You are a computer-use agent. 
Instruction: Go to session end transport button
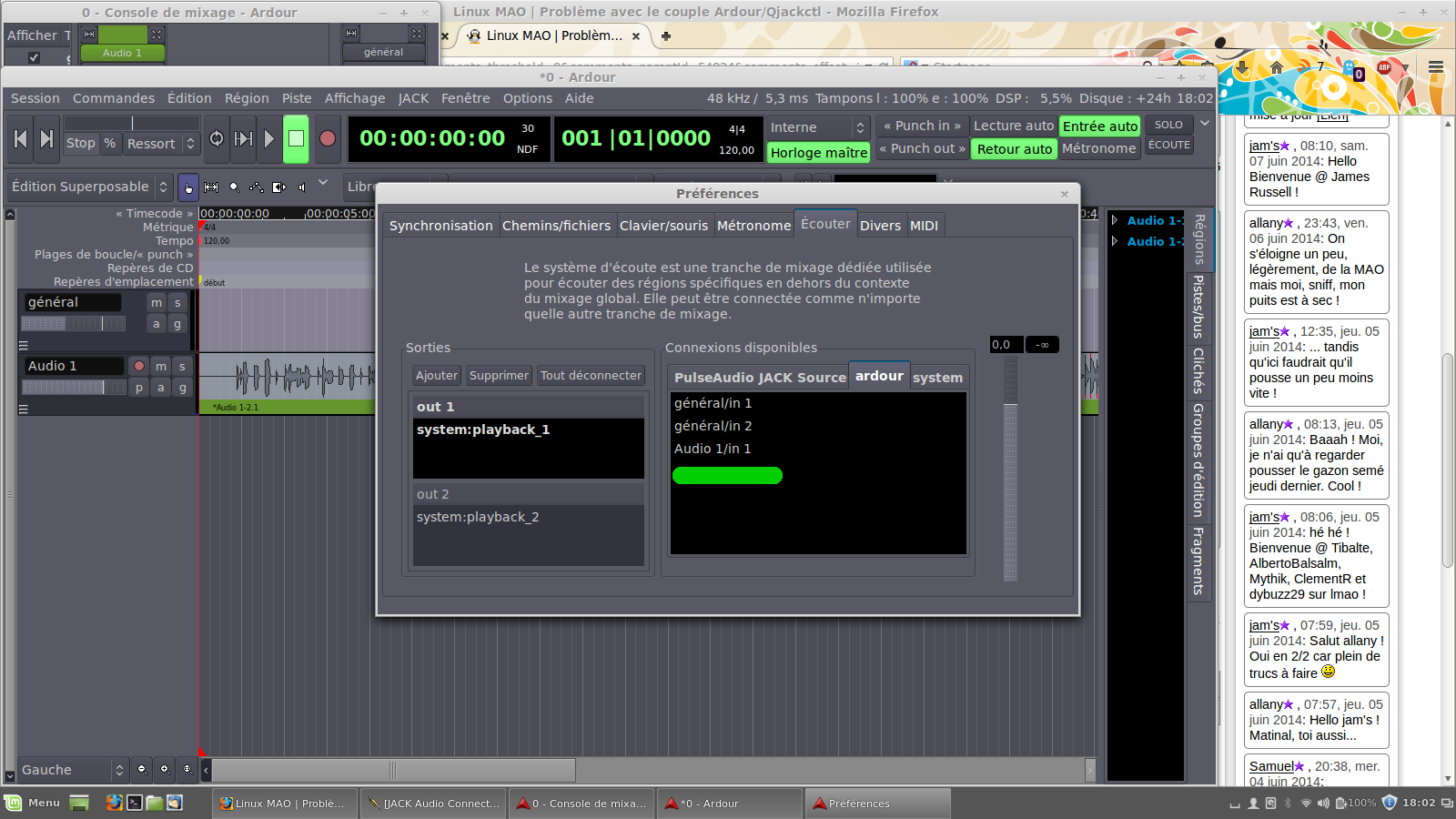47,138
